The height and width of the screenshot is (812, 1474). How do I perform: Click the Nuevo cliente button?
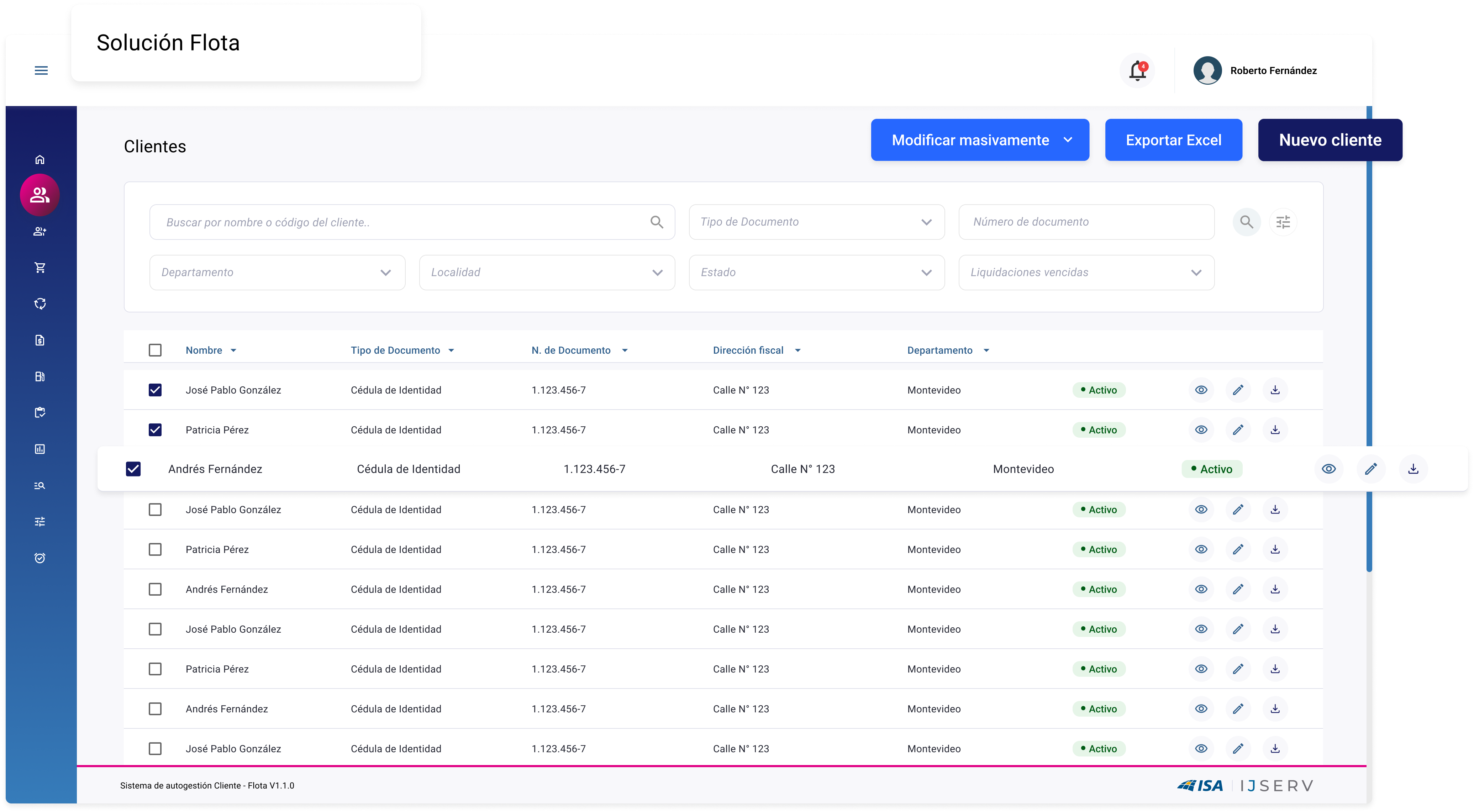[1330, 140]
